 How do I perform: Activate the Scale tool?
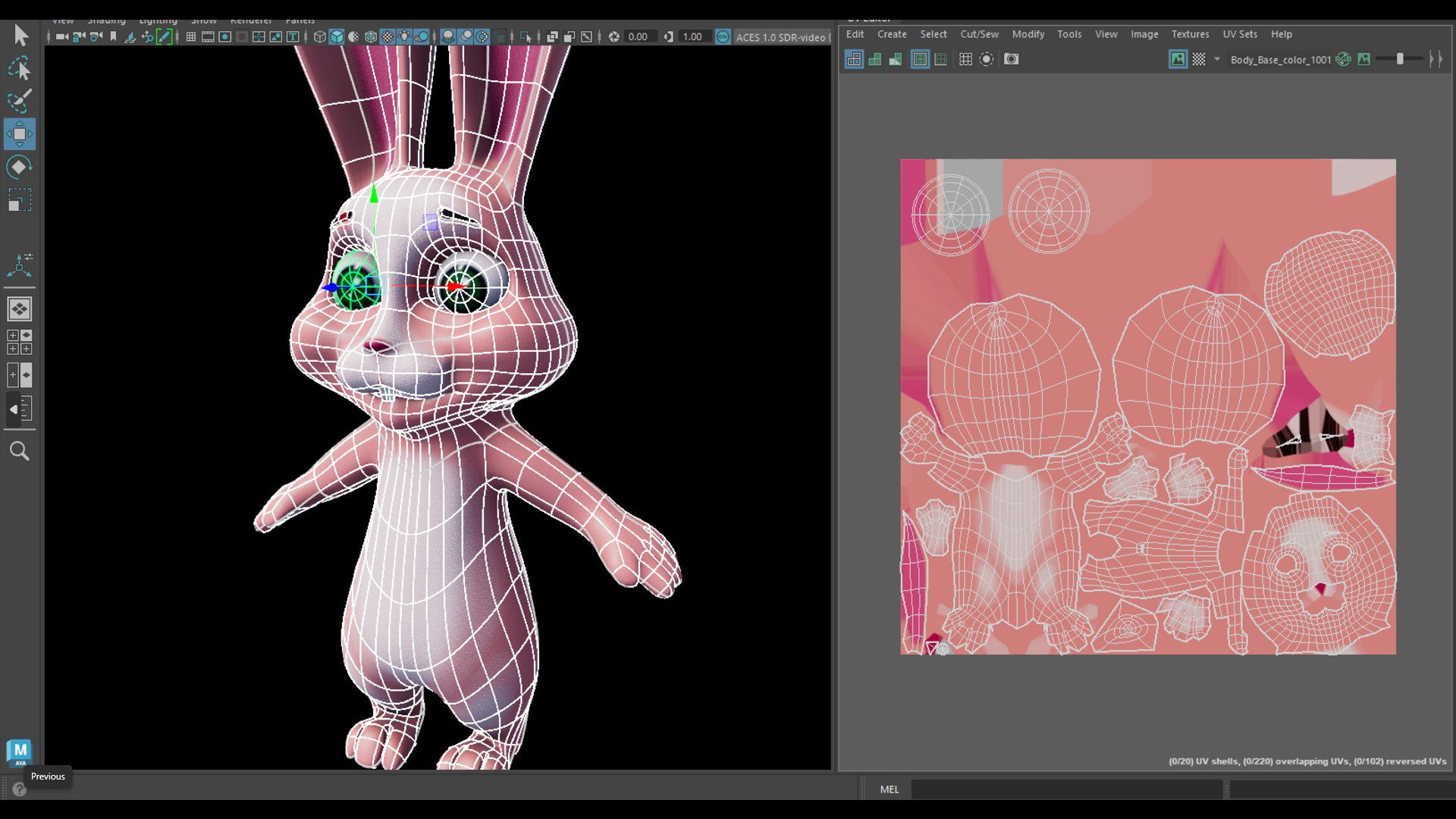(x=20, y=200)
